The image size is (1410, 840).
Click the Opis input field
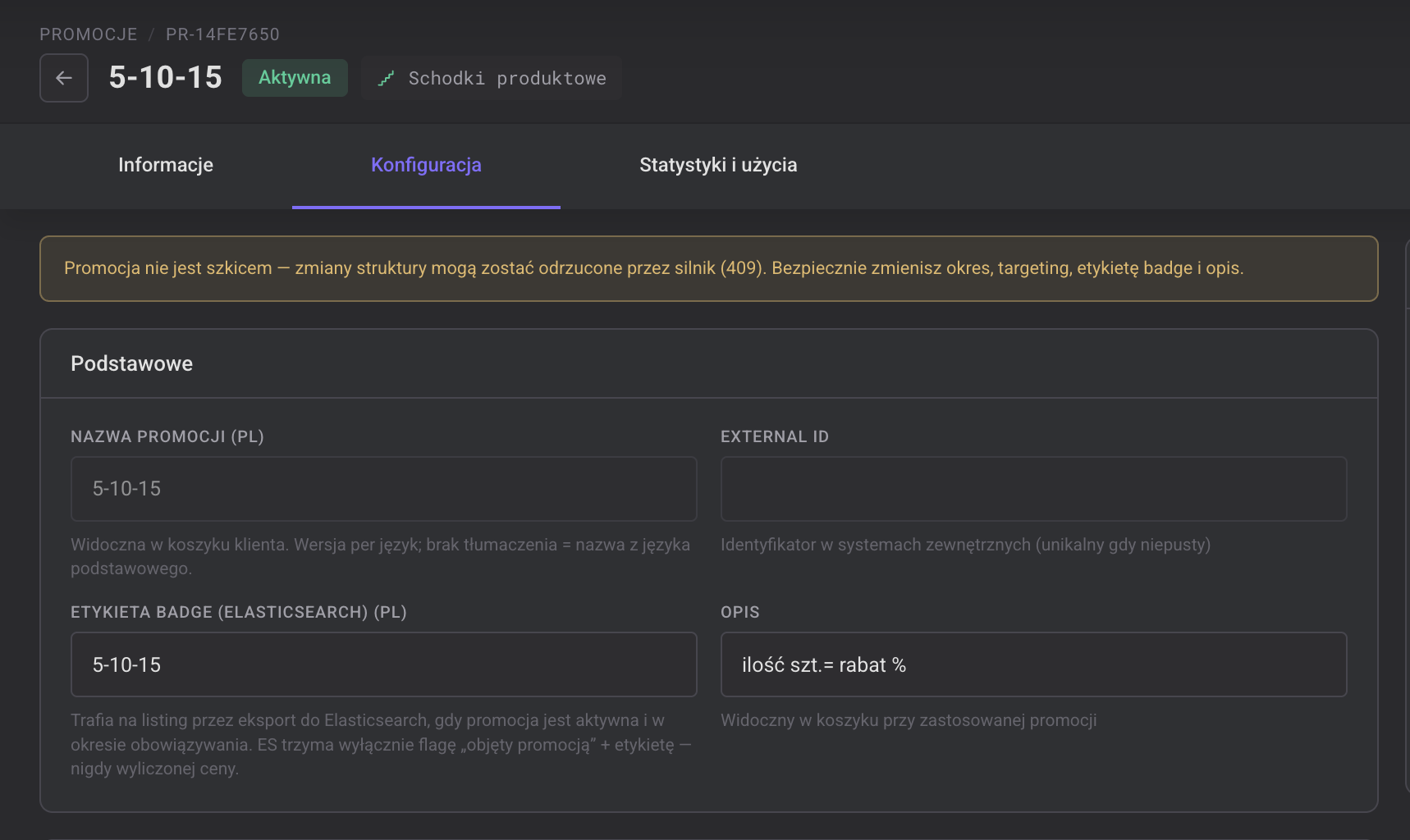click(1033, 664)
